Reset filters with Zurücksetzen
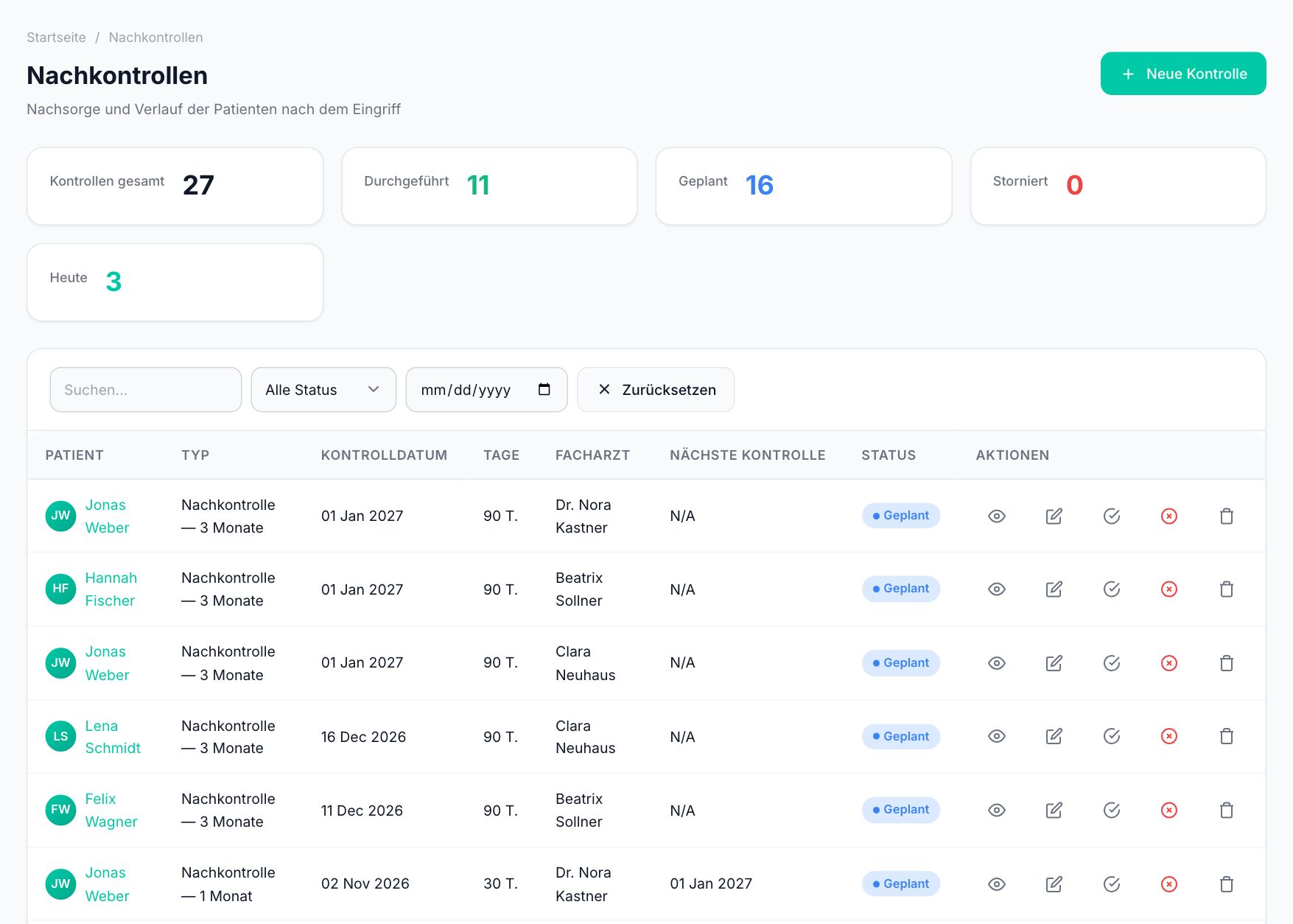The image size is (1293, 924). click(x=656, y=390)
